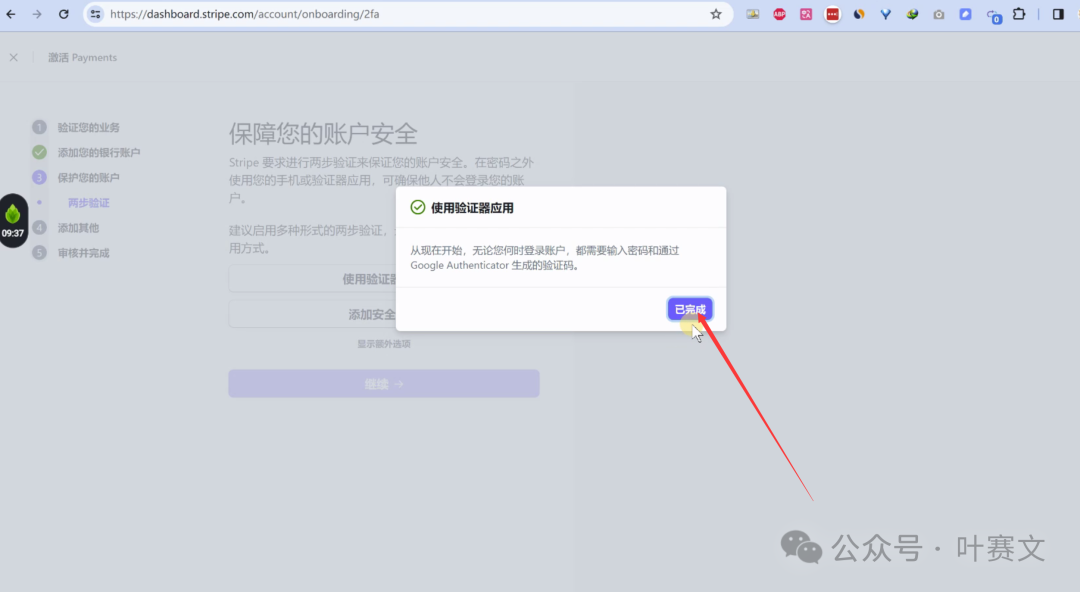The height and width of the screenshot is (592, 1080).
Task: Open the AdBlock Plus extension
Action: (x=779, y=15)
